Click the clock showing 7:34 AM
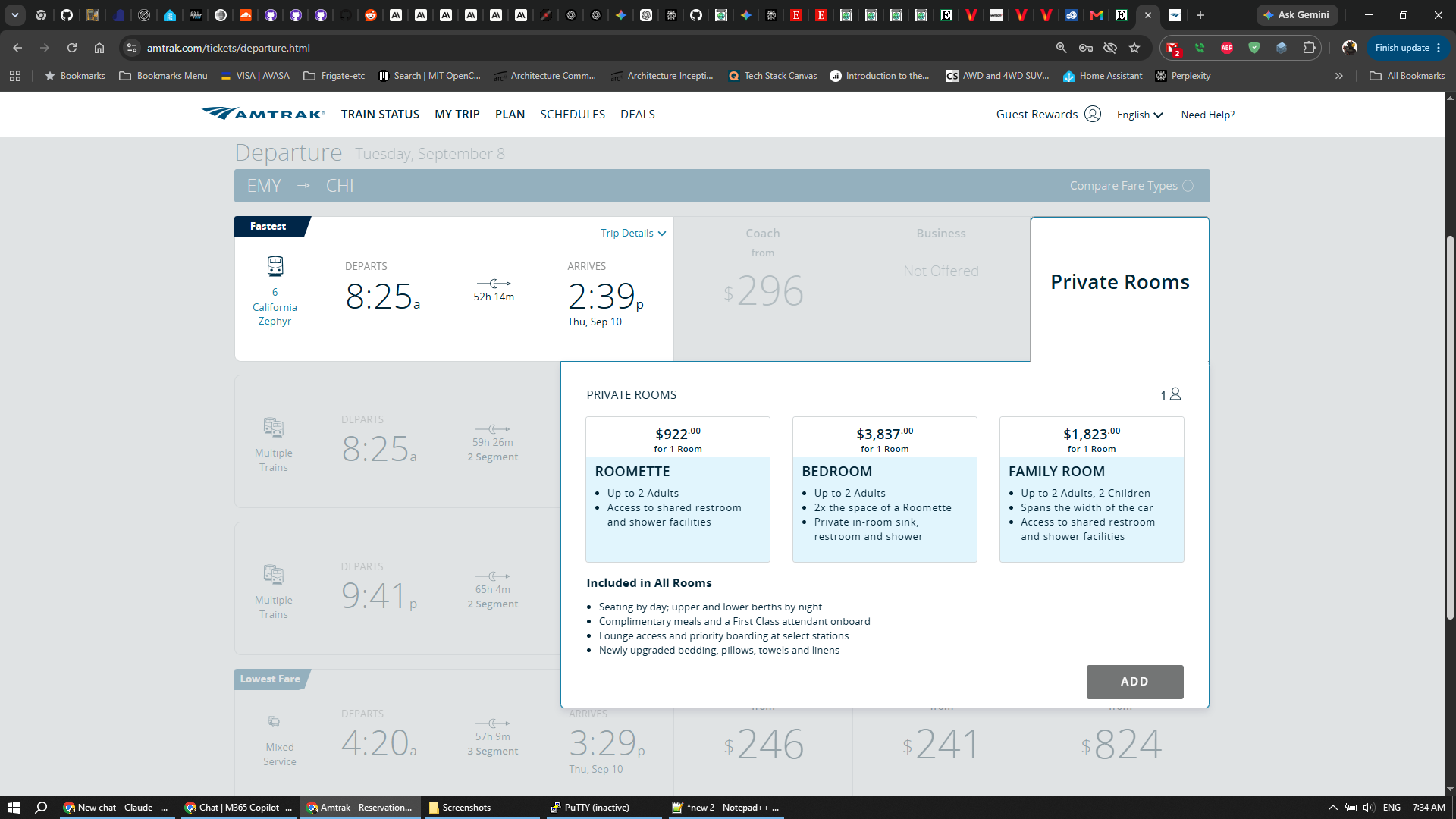 1429,808
